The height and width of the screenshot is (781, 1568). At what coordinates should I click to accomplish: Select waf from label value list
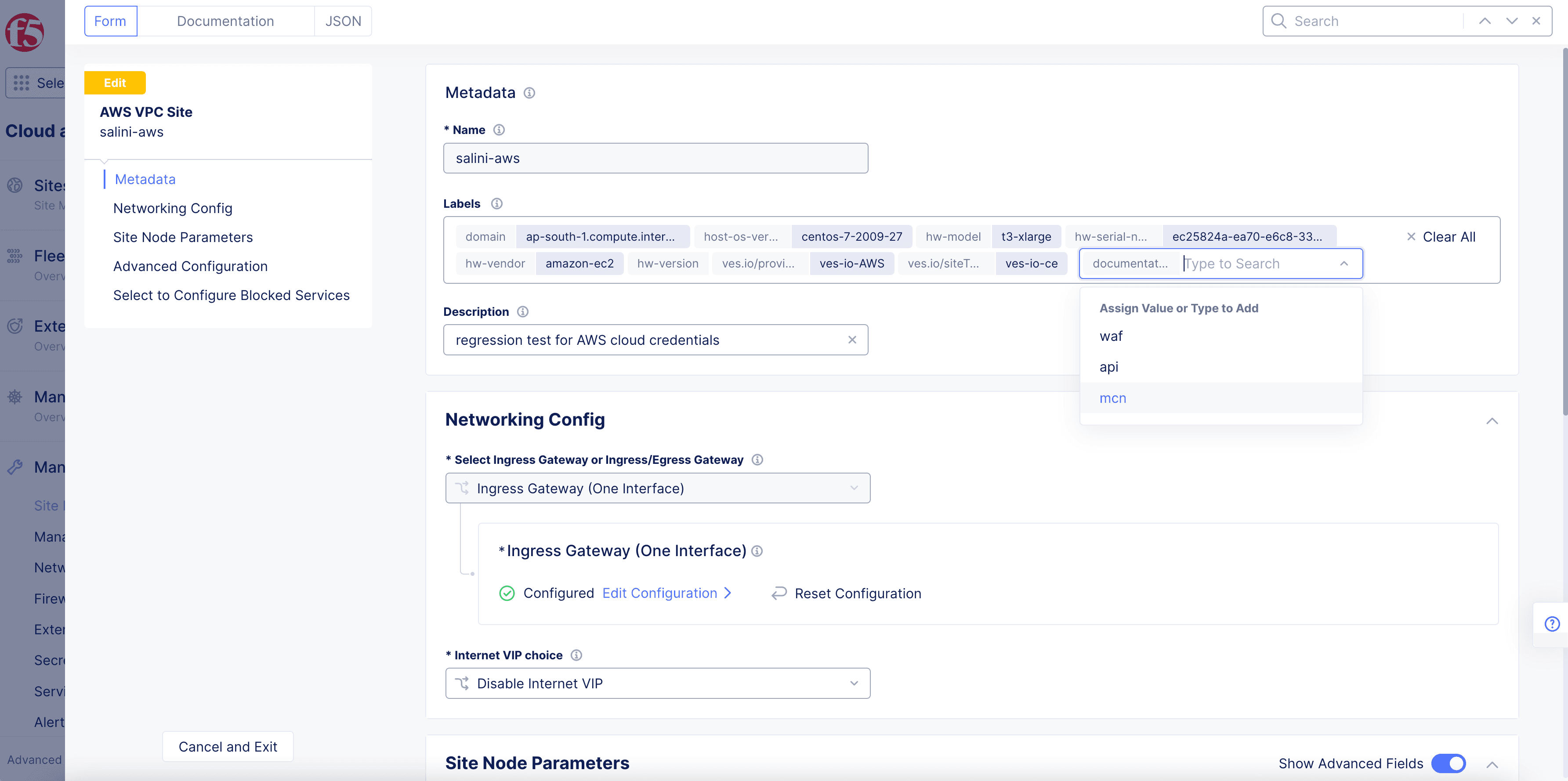(x=1220, y=336)
